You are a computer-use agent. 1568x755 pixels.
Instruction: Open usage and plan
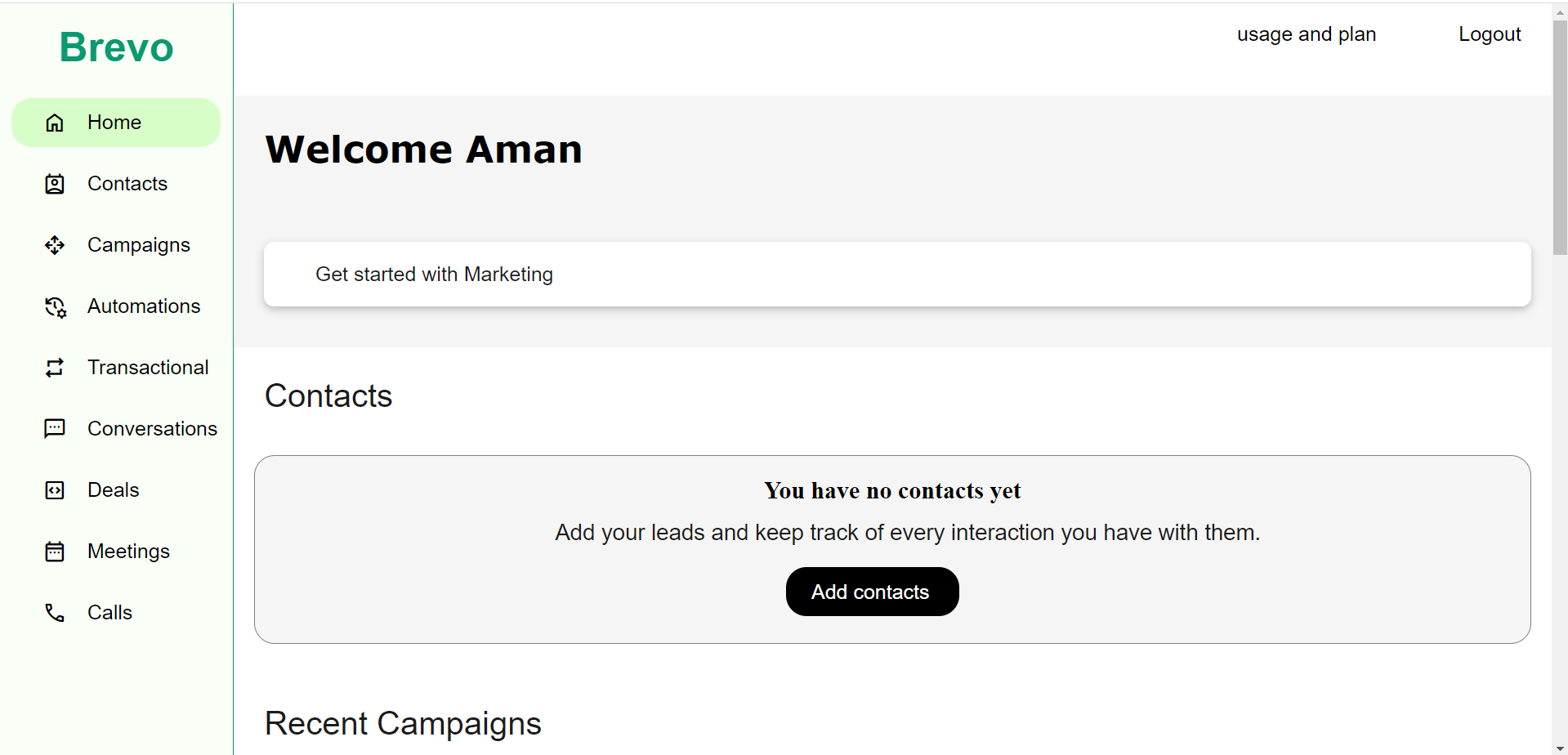click(x=1305, y=34)
